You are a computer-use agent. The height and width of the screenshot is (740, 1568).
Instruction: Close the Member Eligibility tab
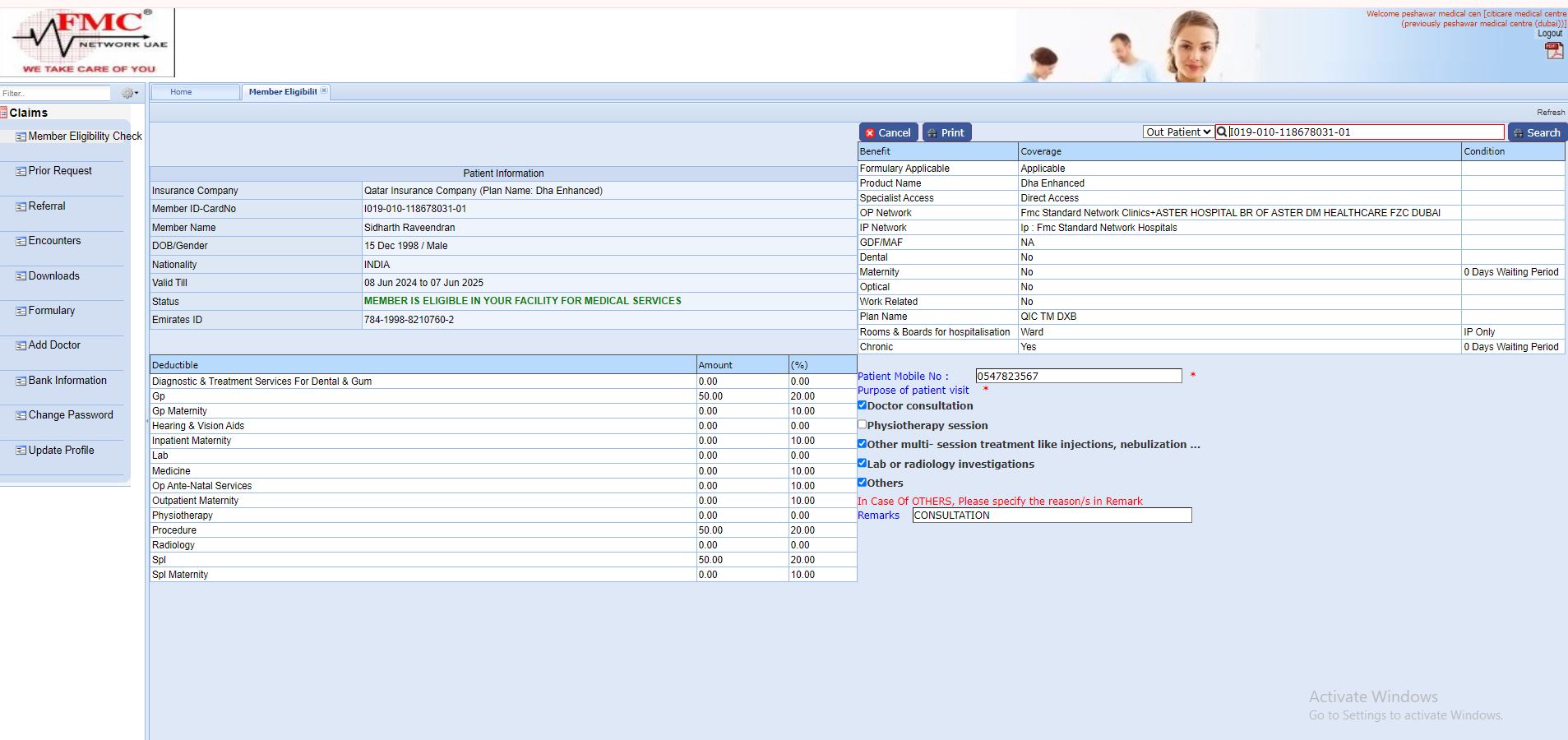pos(324,91)
